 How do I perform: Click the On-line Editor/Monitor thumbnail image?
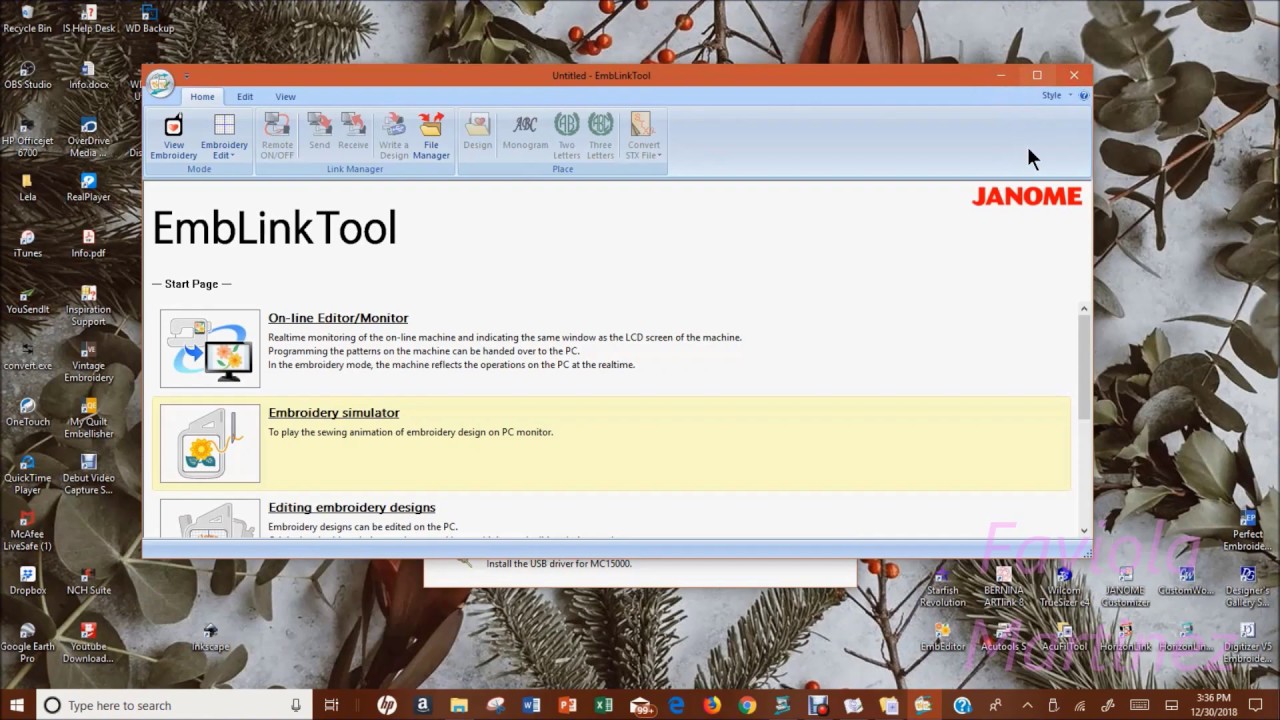[210, 349]
